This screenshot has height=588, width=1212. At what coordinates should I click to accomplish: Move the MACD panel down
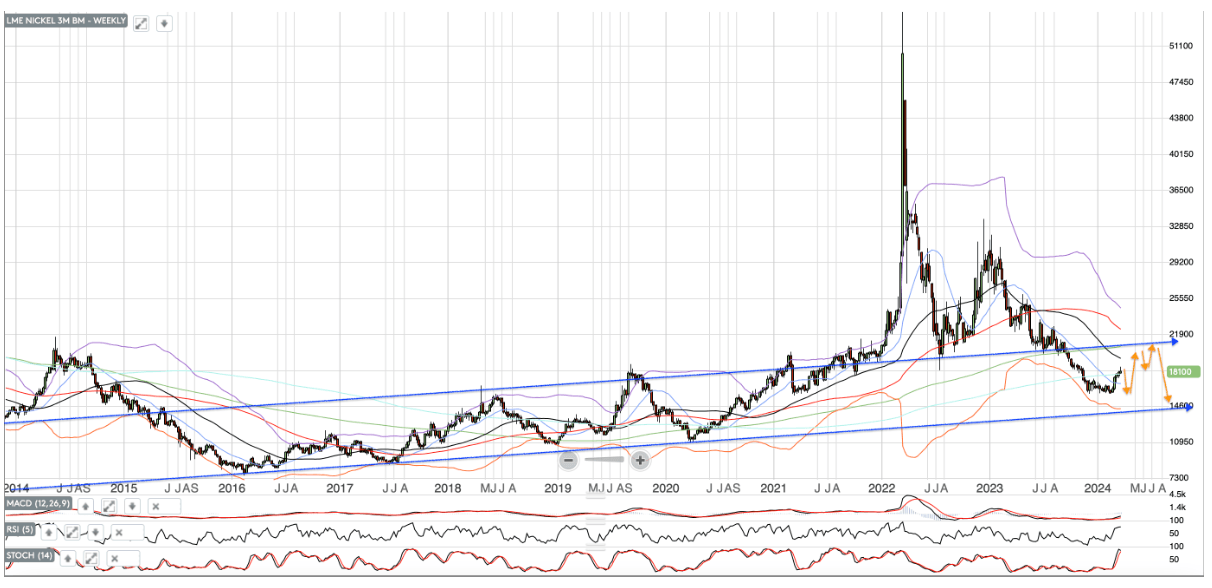coord(130,506)
